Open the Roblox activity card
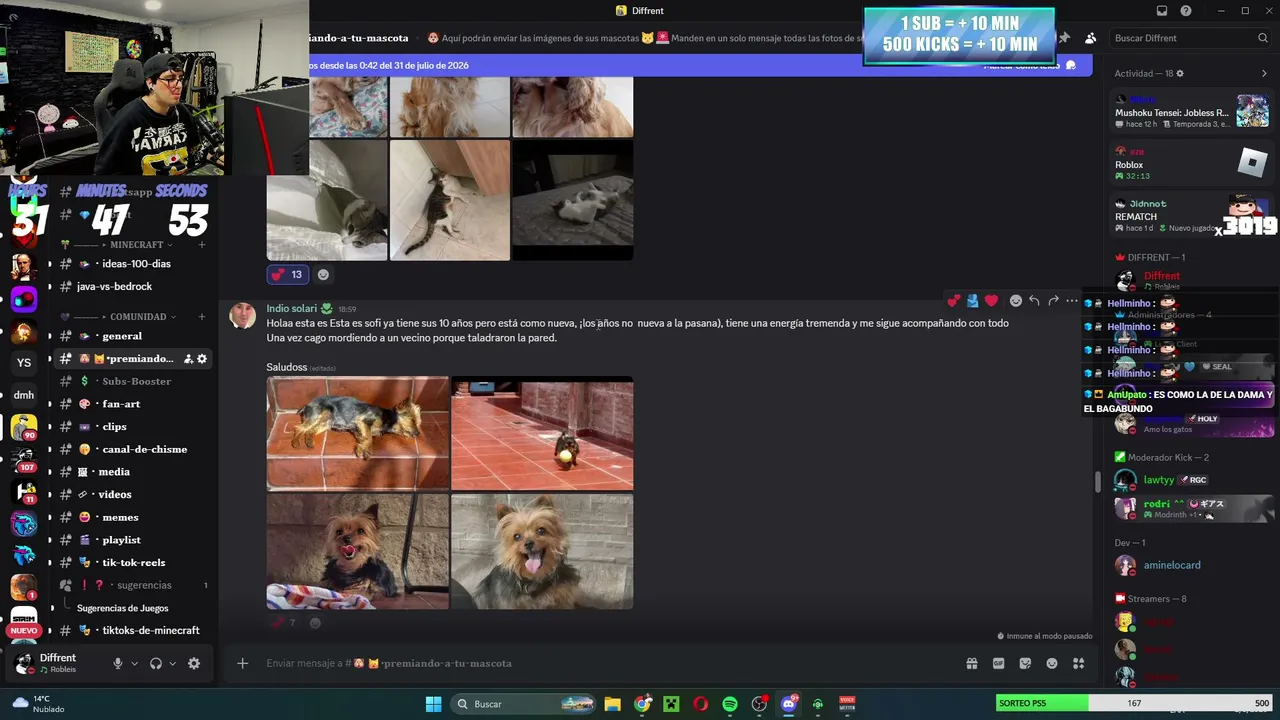The width and height of the screenshot is (1280, 720). [x=1192, y=163]
